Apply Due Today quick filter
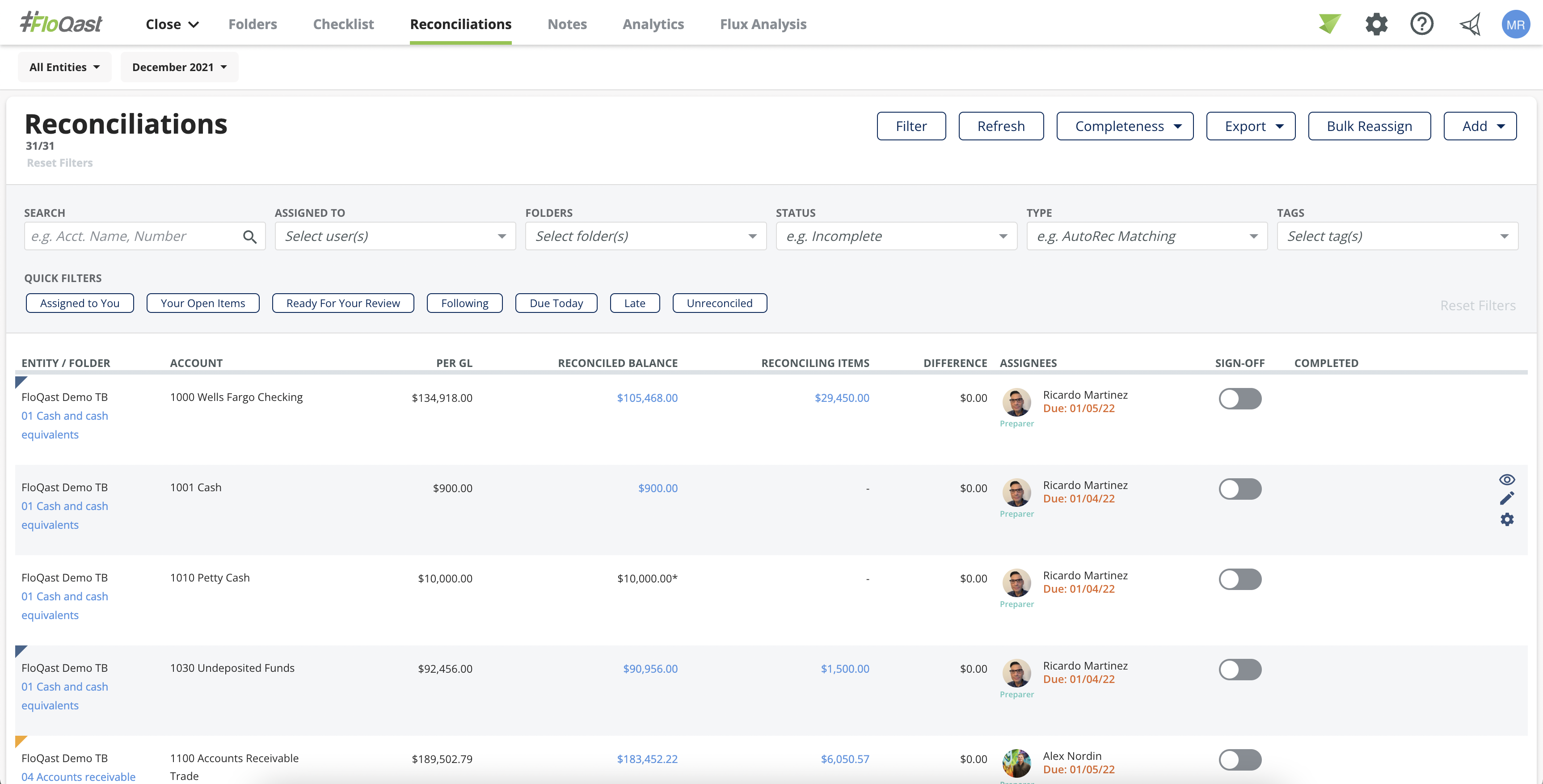This screenshot has height=784, width=1543. pyautogui.click(x=556, y=303)
